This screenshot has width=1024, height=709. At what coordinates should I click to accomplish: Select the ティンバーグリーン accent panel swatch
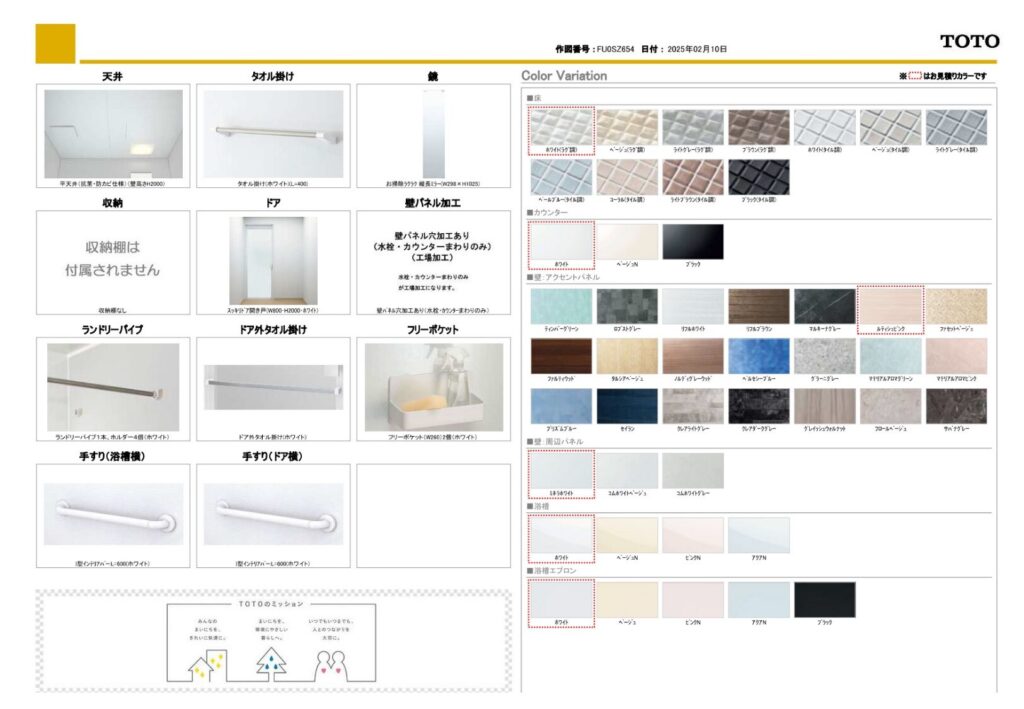(x=561, y=306)
